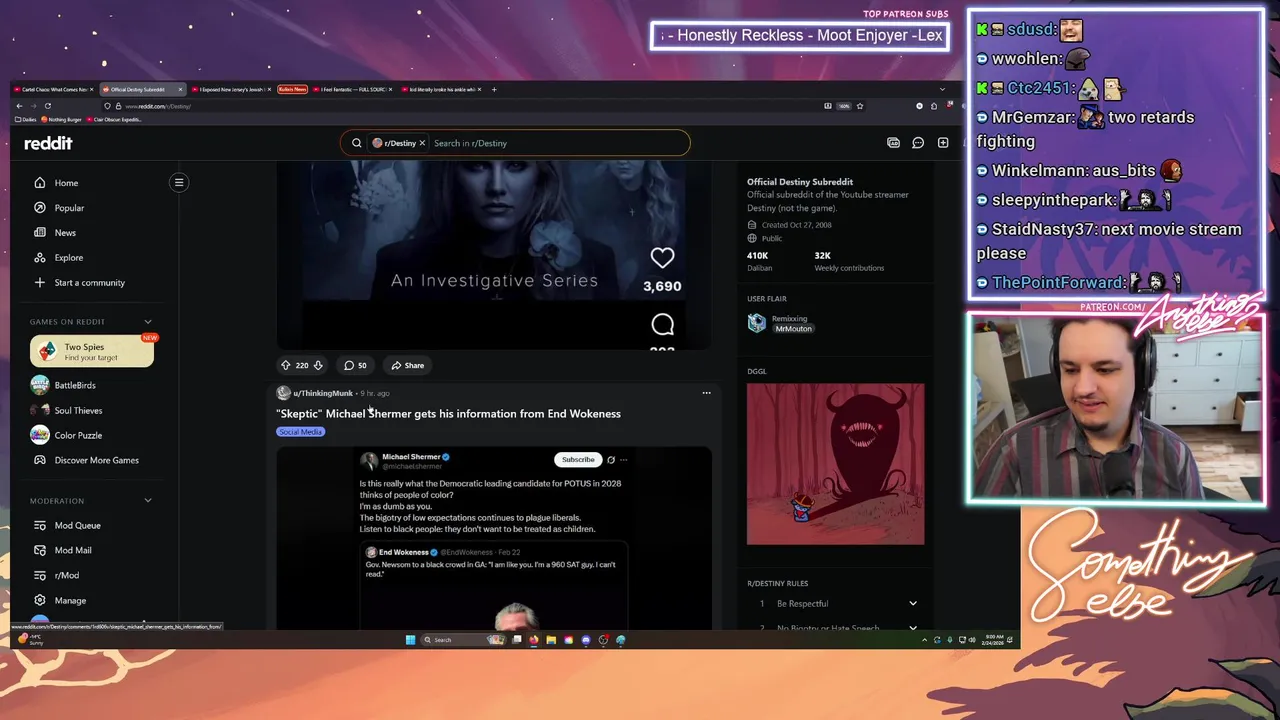Open Dailies bookmark folder
1280x720 pixels.
(26, 120)
